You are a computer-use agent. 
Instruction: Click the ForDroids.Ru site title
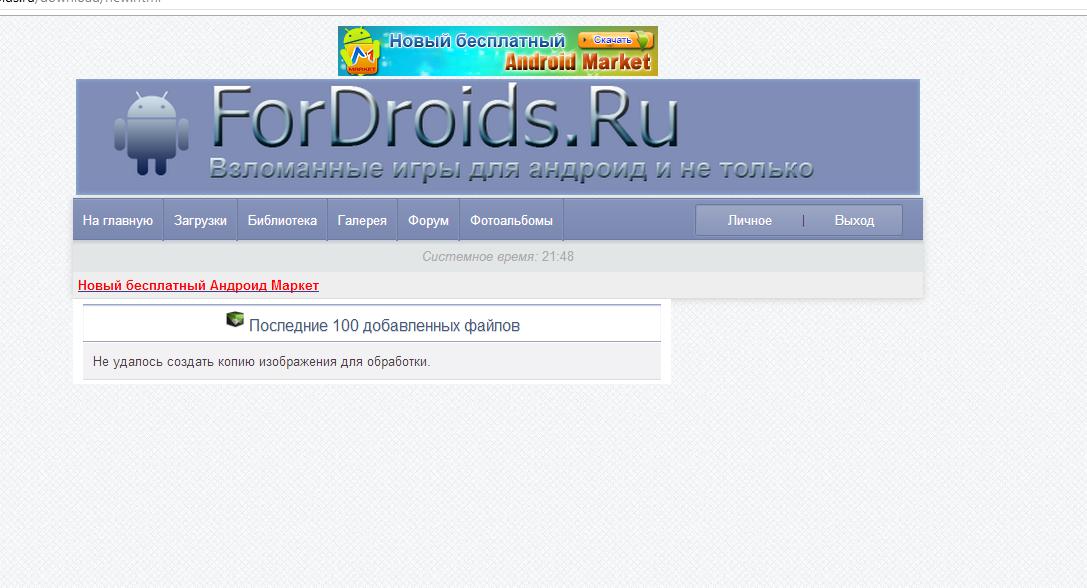pos(444,117)
